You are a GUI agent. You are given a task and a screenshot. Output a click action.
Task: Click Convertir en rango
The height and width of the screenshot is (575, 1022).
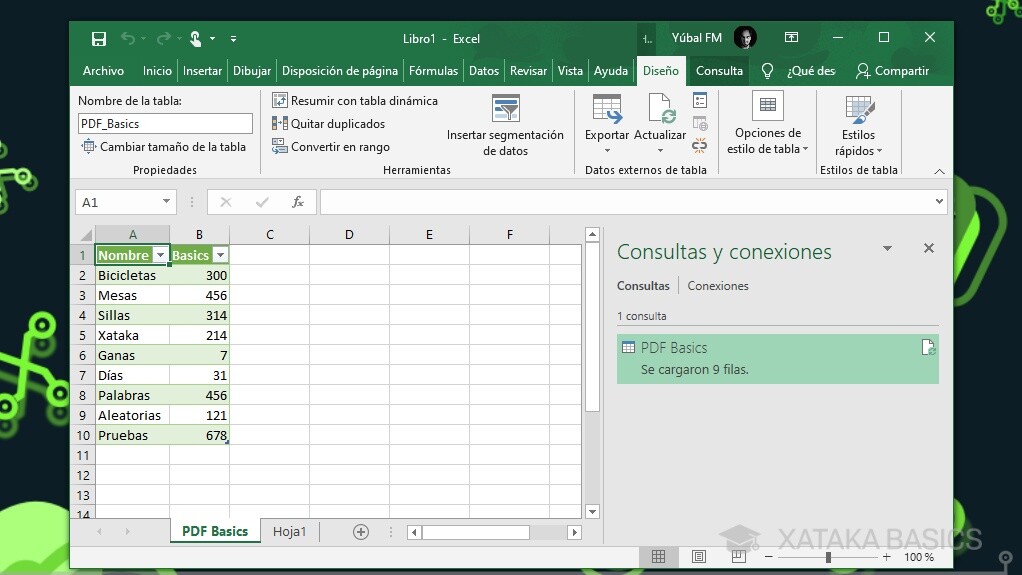pyautogui.click(x=331, y=147)
